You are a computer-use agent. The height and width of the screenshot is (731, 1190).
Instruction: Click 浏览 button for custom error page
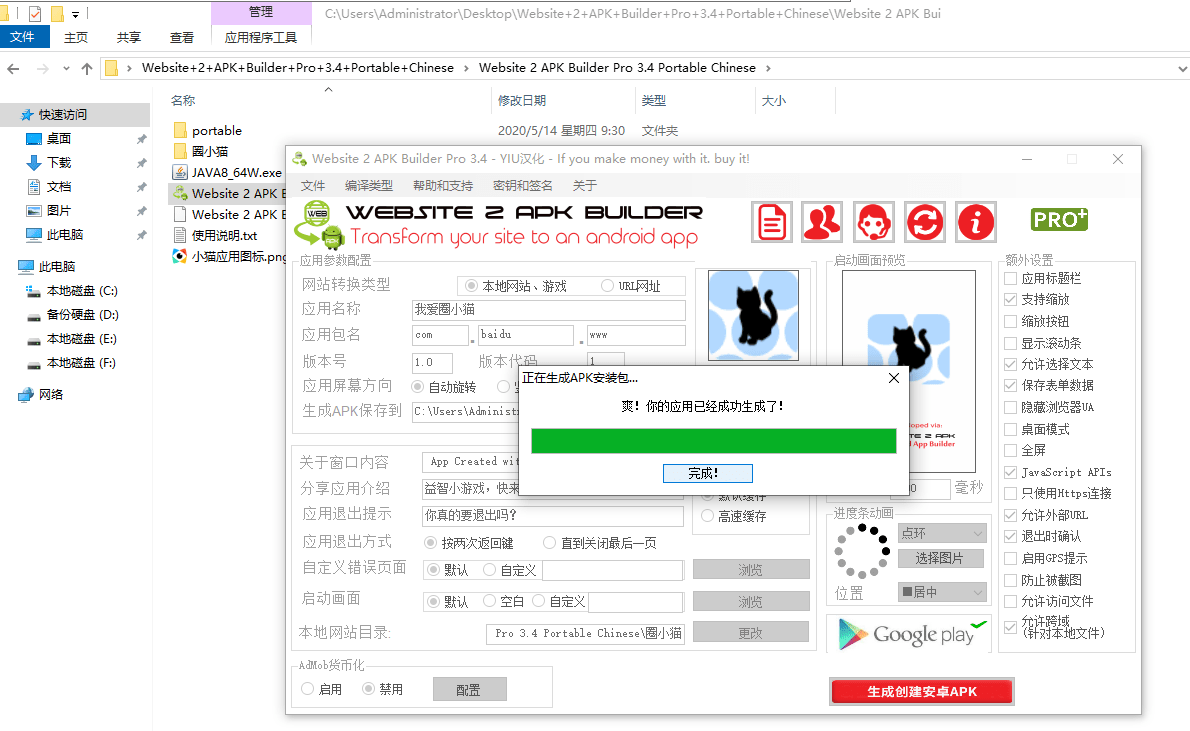tap(751, 569)
